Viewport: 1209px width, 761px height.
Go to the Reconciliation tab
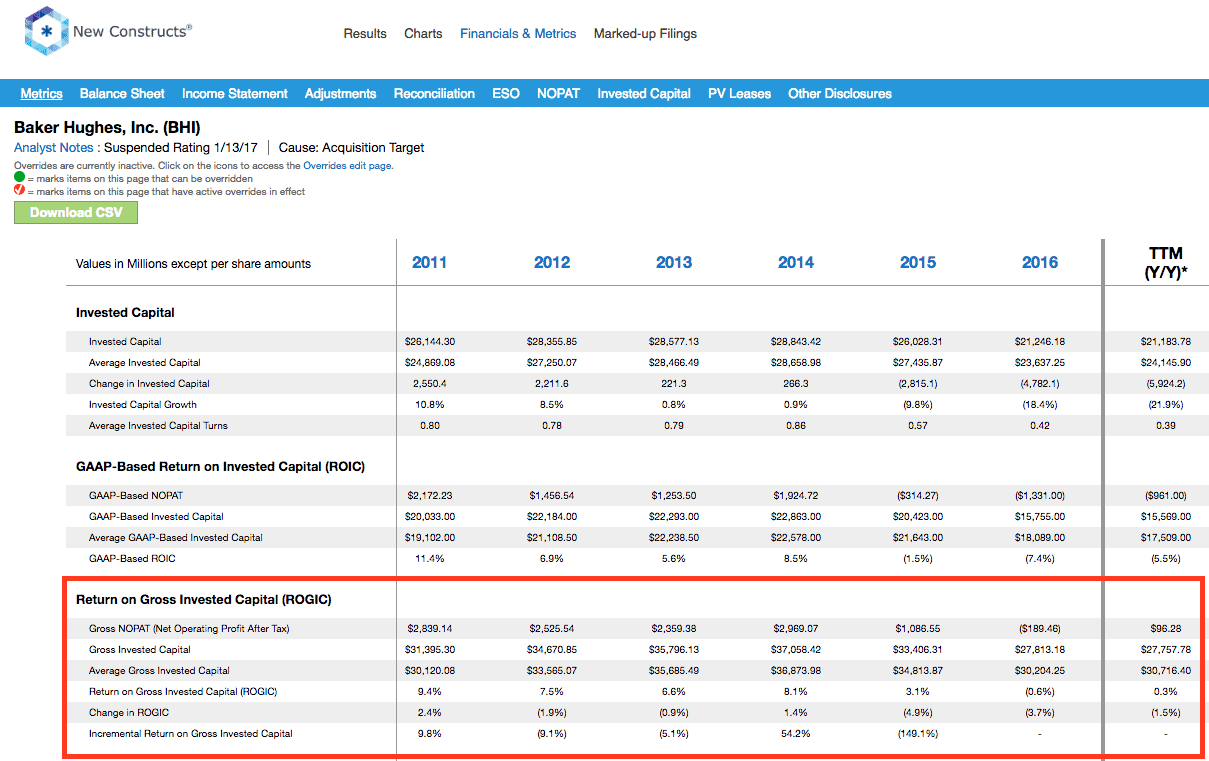(434, 93)
